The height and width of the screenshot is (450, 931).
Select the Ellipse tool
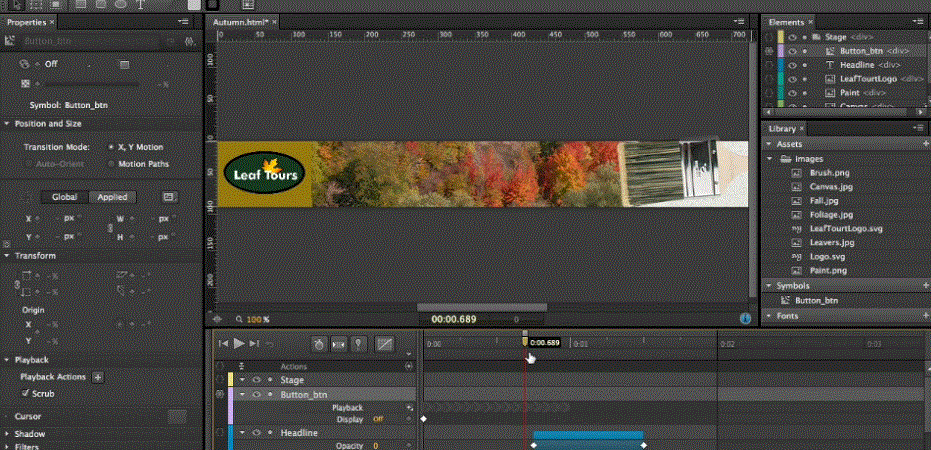click(121, 4)
